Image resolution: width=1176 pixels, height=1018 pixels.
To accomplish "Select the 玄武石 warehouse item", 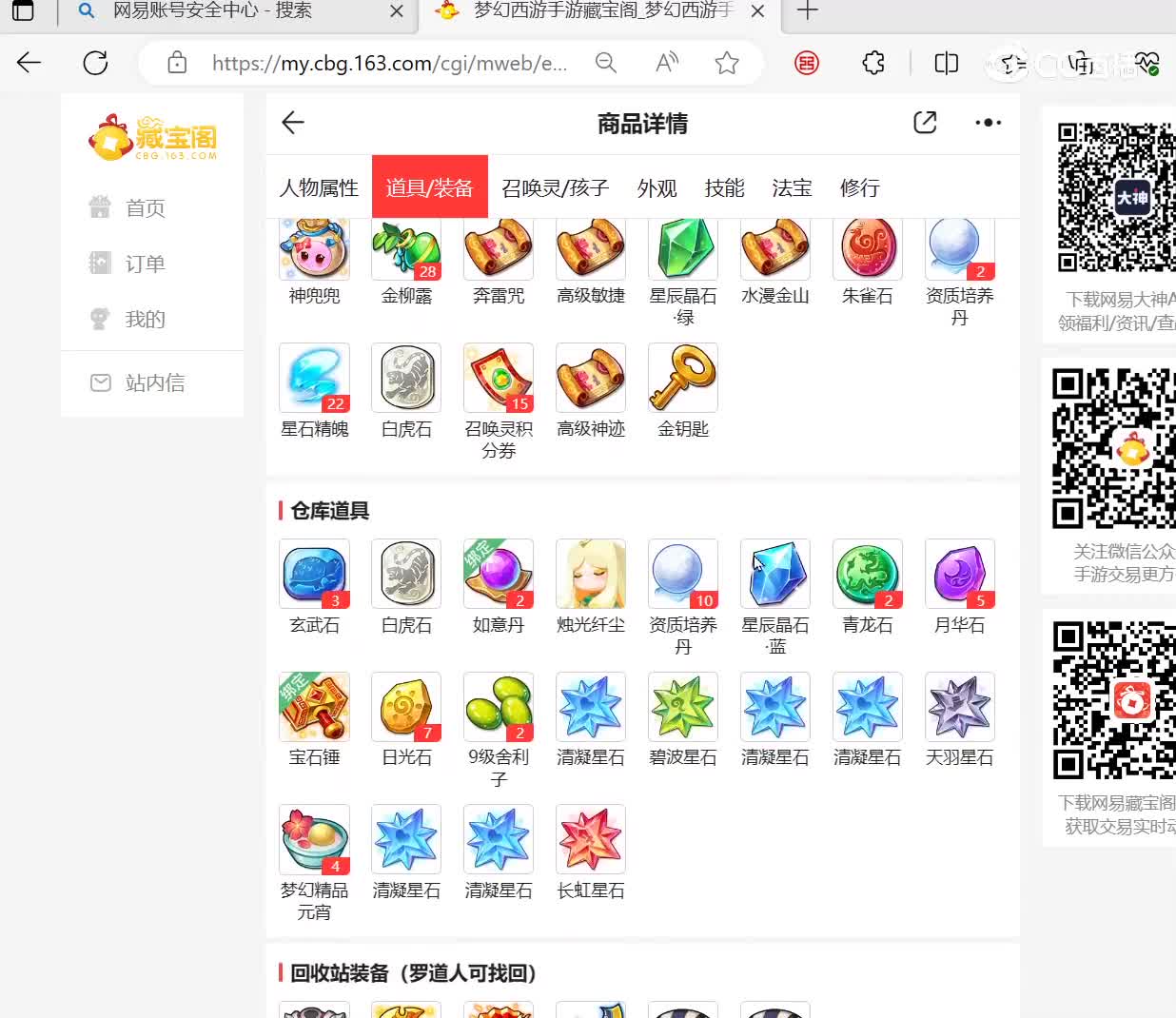I will coord(314,574).
